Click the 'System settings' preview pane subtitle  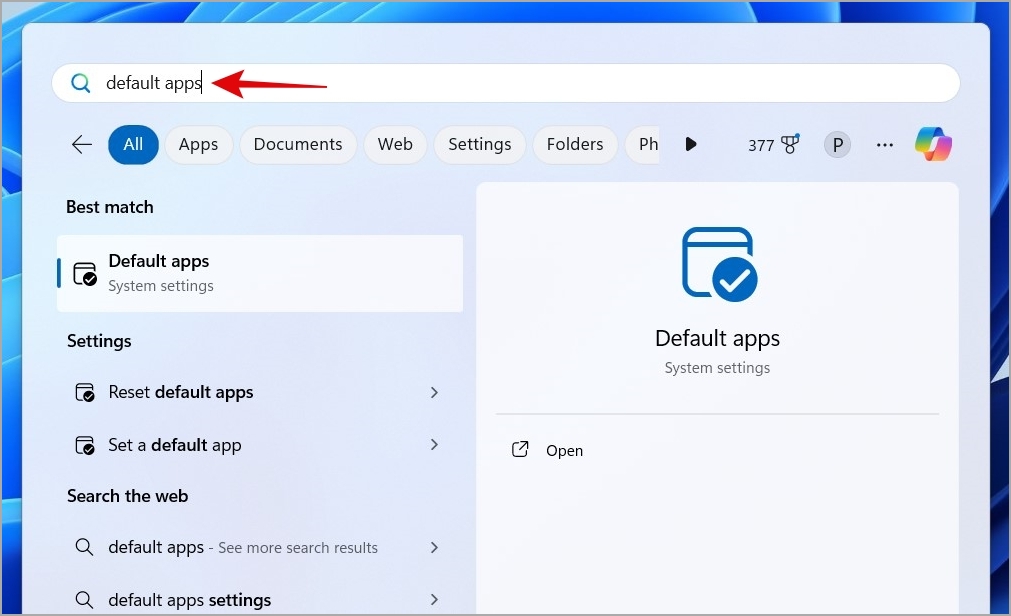(718, 368)
